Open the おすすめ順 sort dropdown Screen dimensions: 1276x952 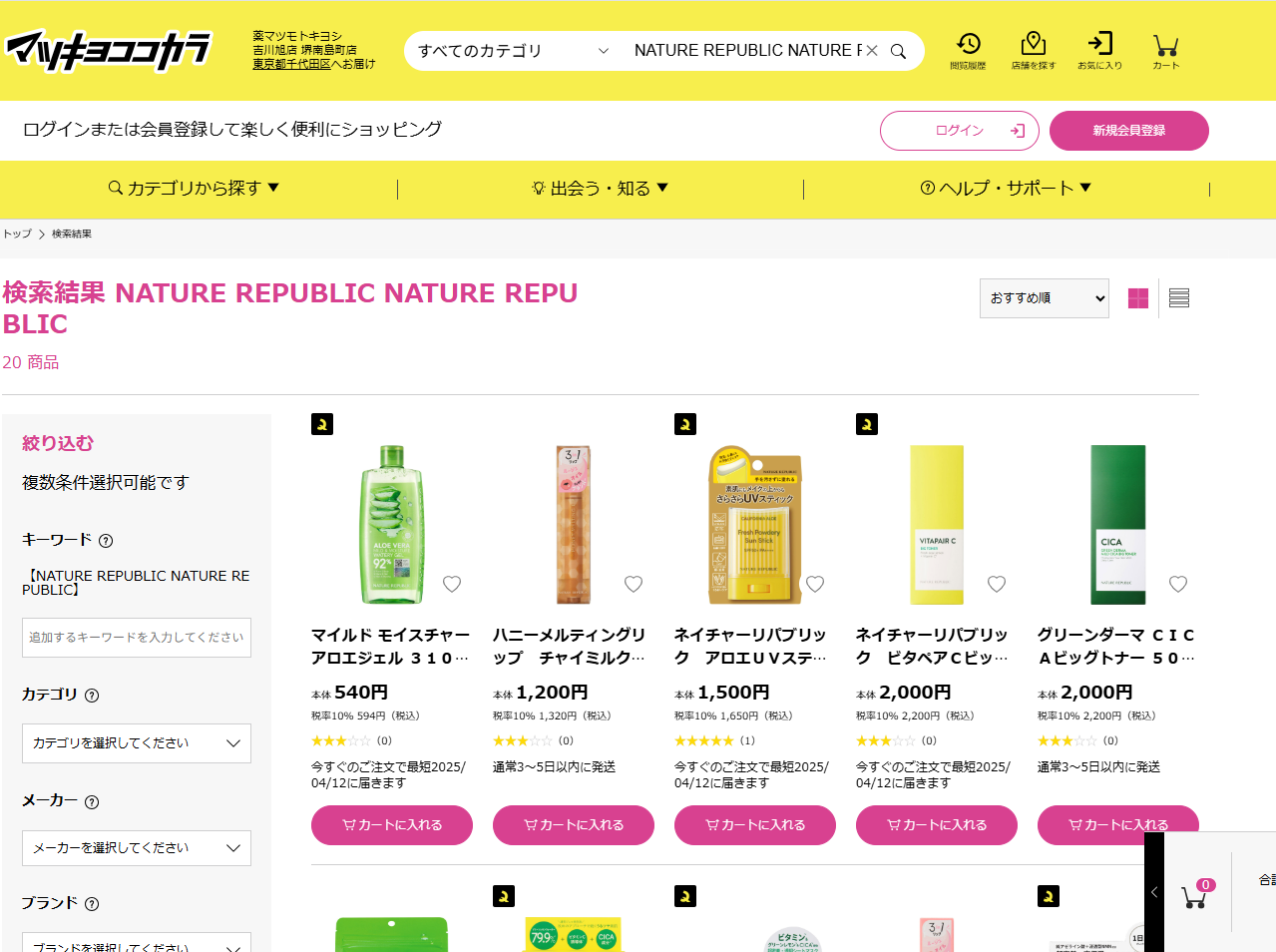1045,298
